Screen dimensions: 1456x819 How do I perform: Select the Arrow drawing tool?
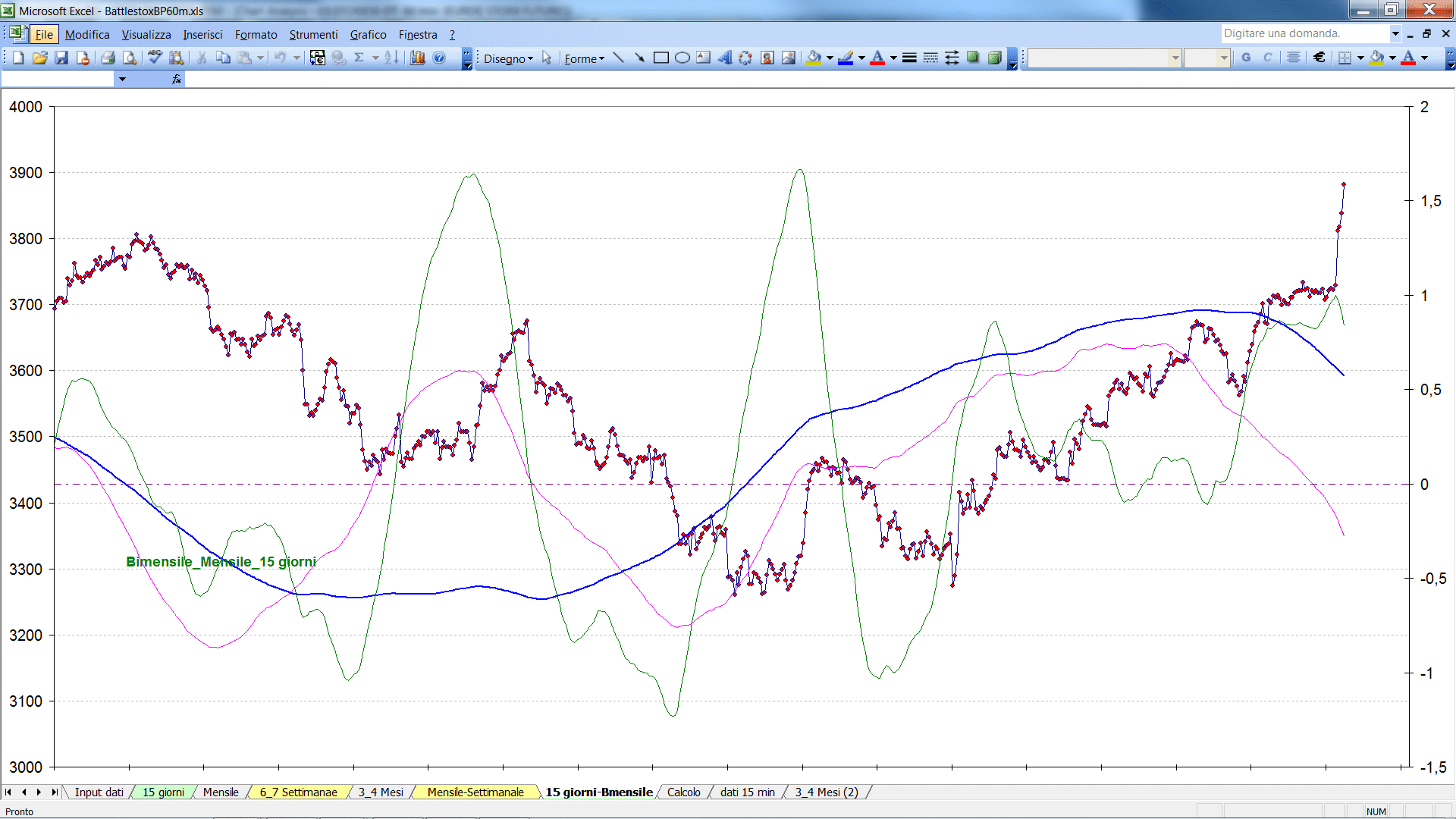[640, 58]
